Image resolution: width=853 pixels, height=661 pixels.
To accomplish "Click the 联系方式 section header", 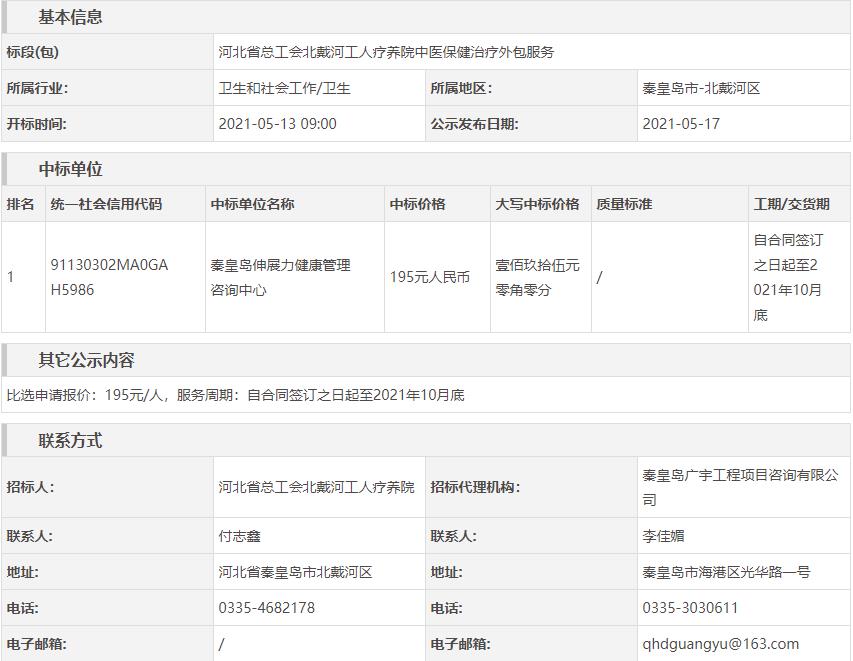I will coord(70,441).
